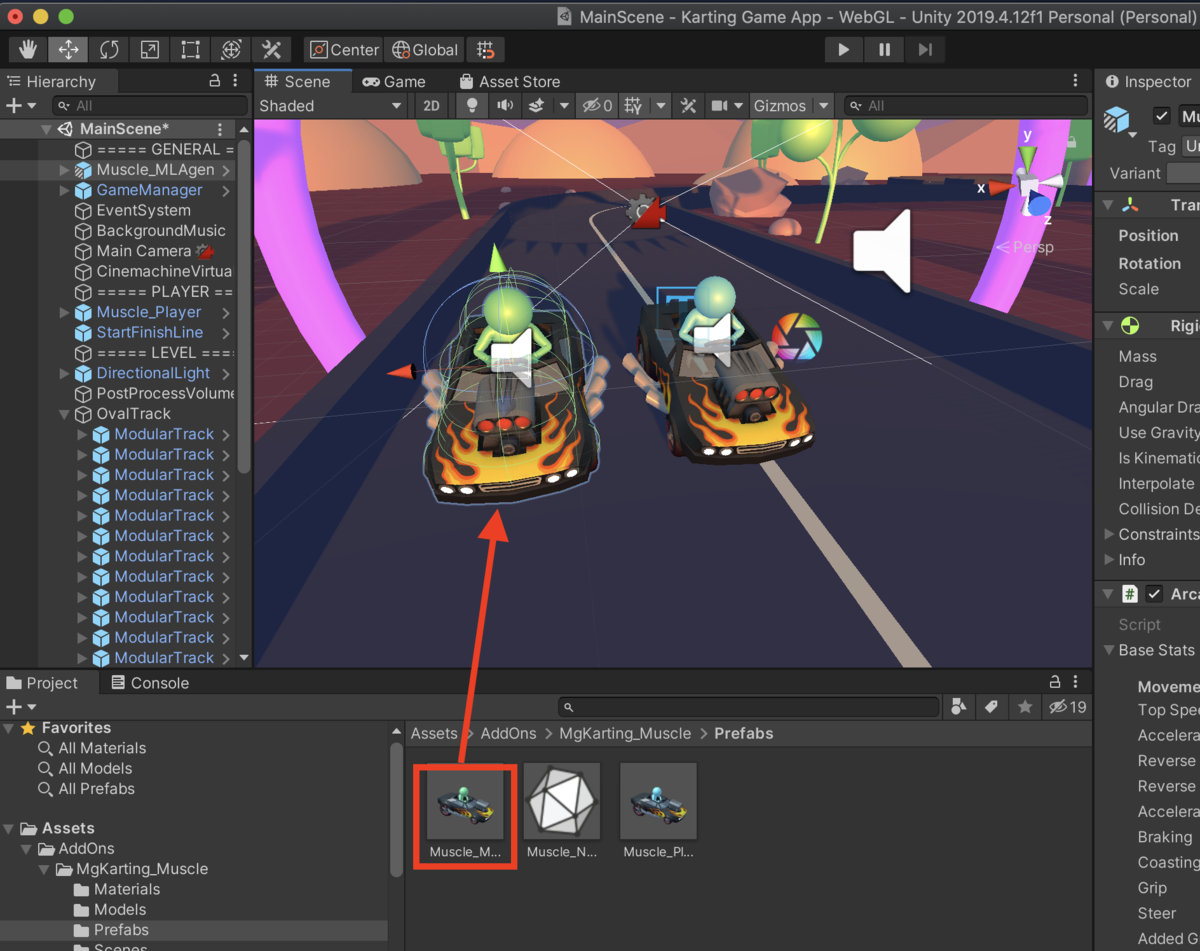This screenshot has height=951, width=1200.
Task: Click the scene orientation gizmo cube
Action: (1028, 186)
